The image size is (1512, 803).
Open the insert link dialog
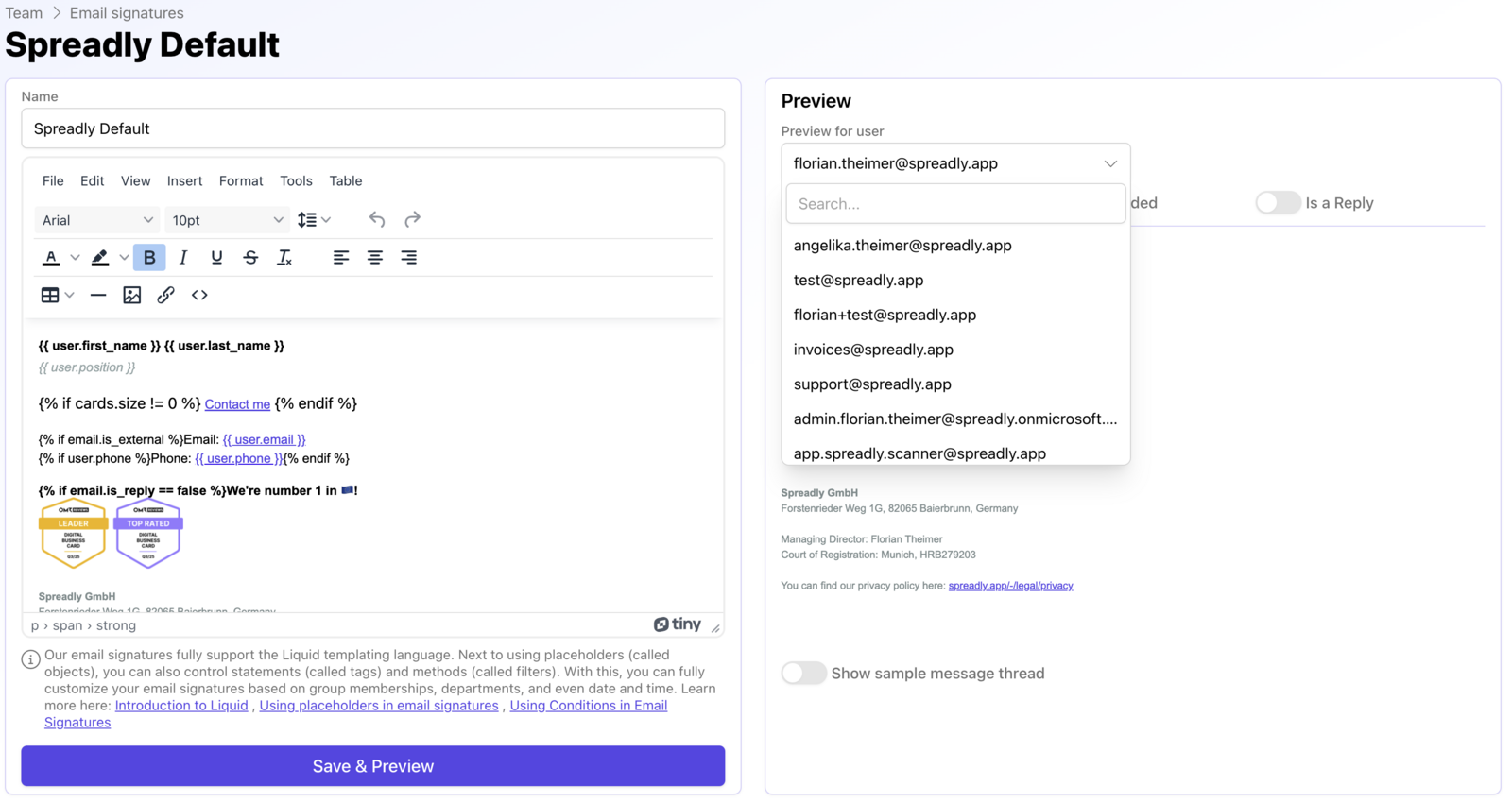point(165,296)
